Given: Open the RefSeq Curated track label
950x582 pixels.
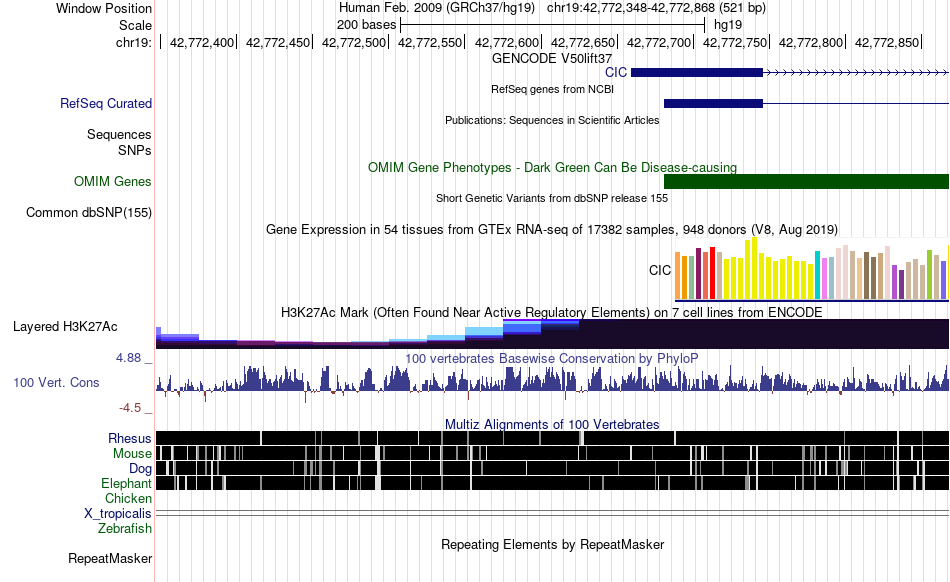Looking at the screenshot, I should (x=105, y=104).
